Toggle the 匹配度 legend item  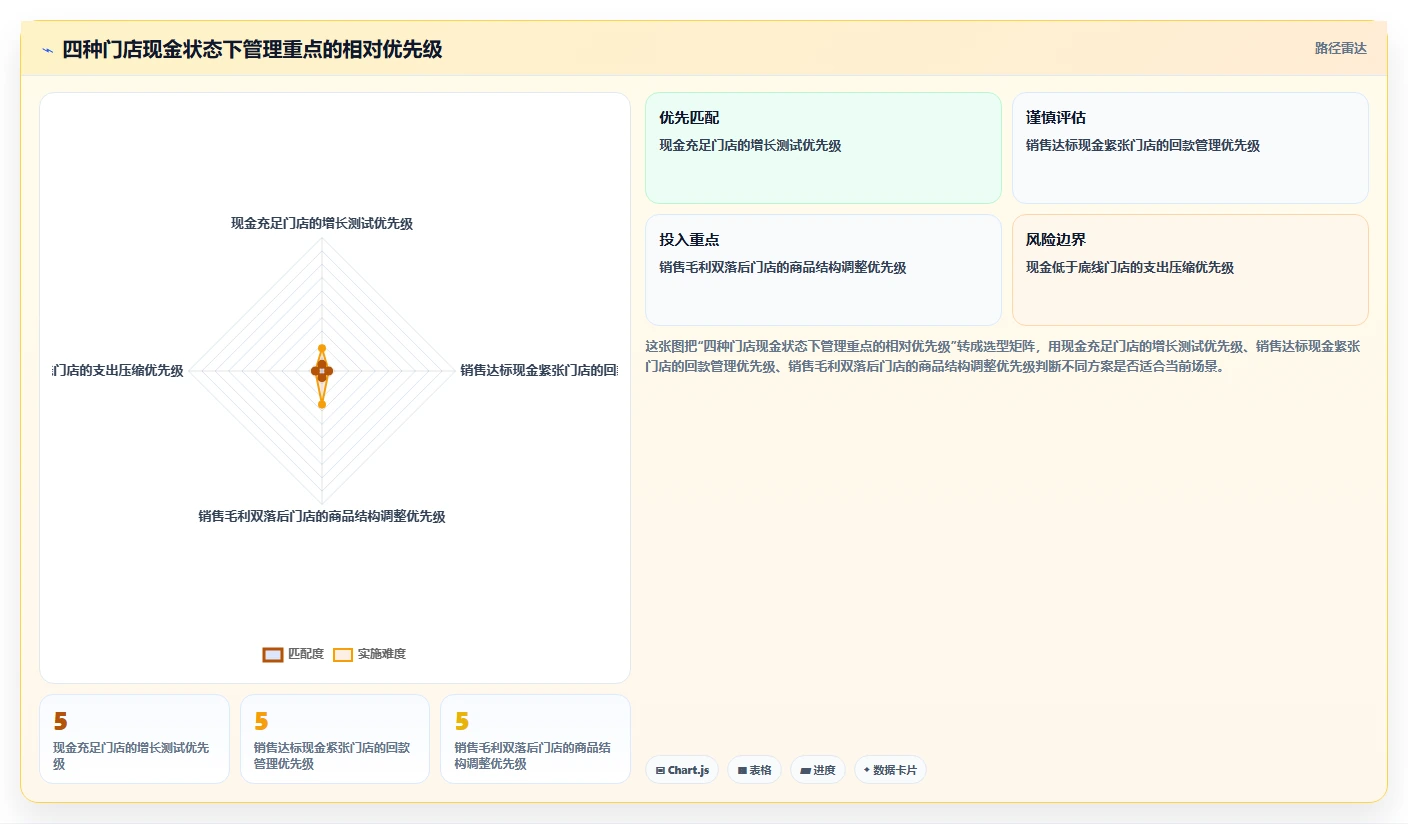(x=293, y=654)
